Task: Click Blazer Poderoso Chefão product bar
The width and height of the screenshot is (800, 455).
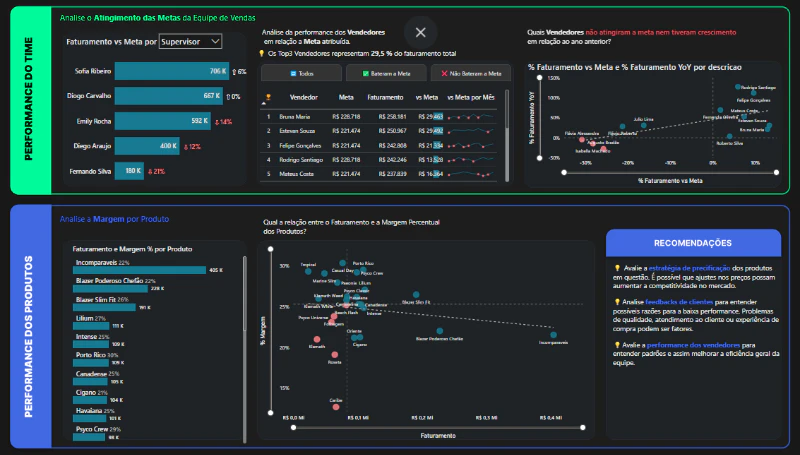Action: tap(110, 288)
